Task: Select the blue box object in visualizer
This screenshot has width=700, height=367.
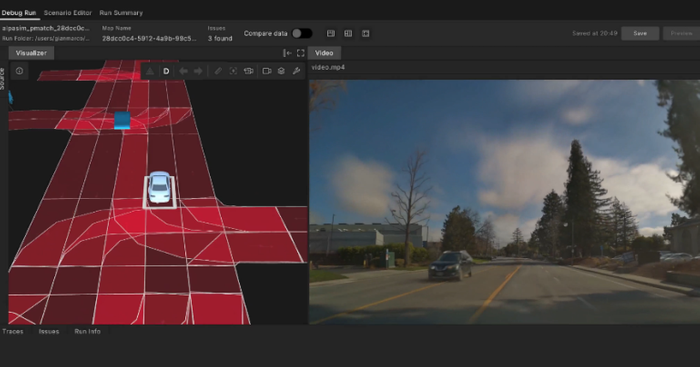Action: (122, 121)
